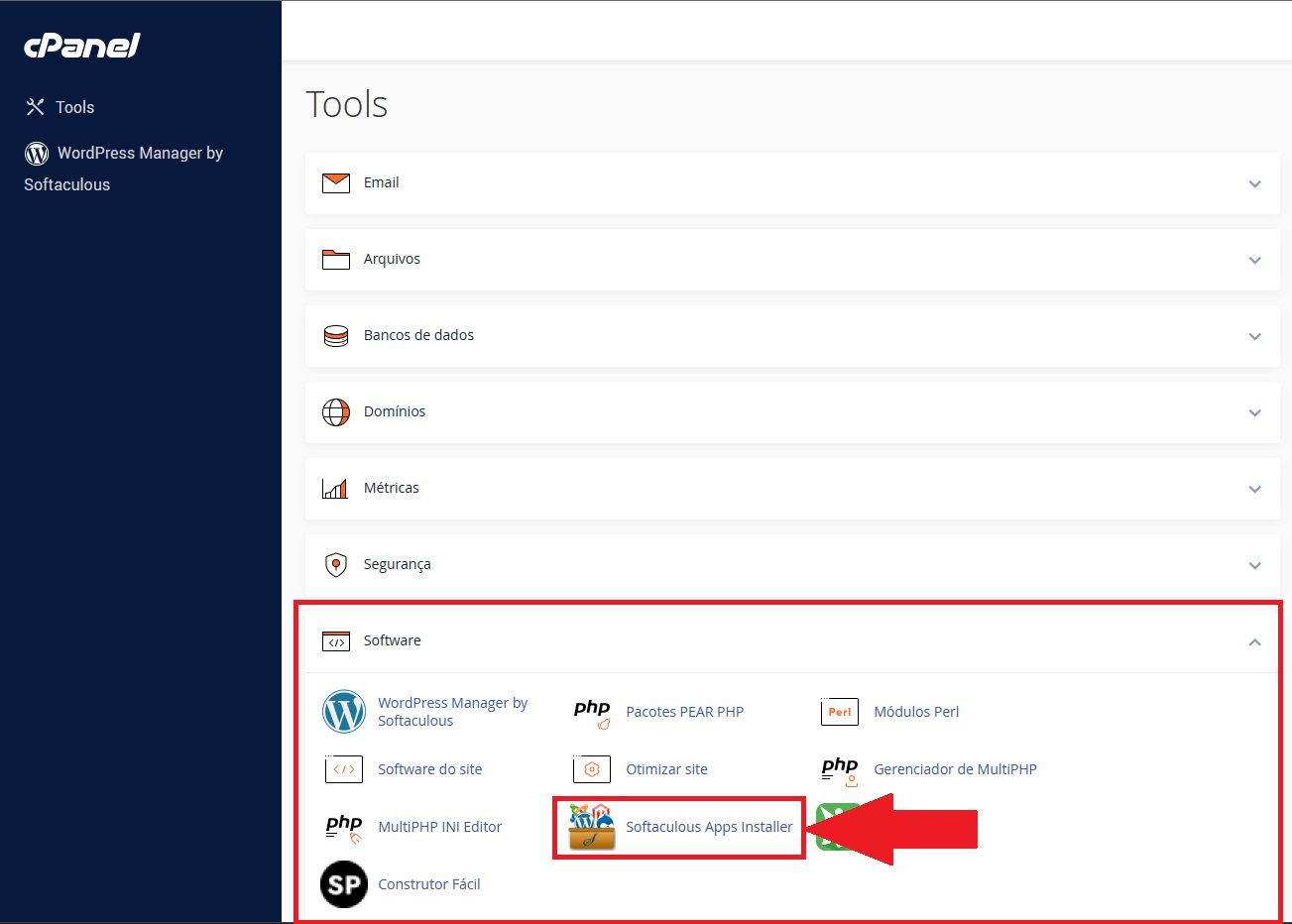Open MultiPHP INI Editor link

point(439,827)
